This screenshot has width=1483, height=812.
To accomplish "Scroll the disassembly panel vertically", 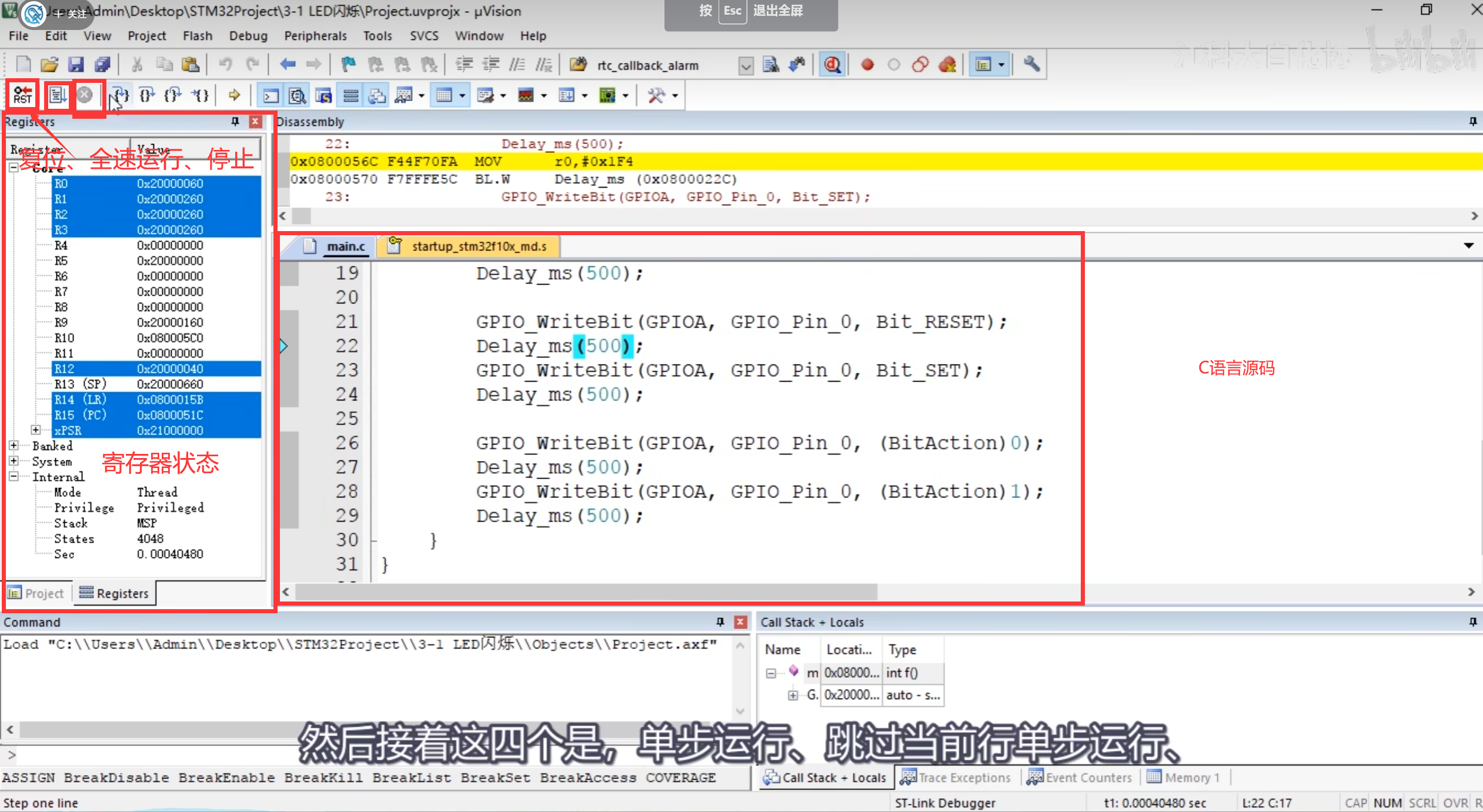I will tap(1477, 175).
